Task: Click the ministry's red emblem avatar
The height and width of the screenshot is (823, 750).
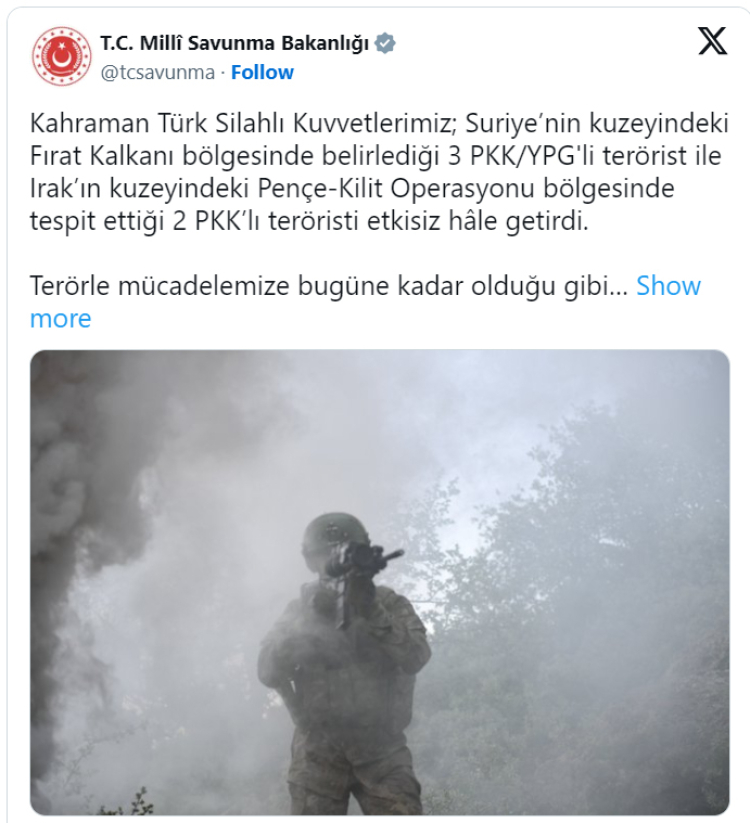Action: [x=61, y=56]
